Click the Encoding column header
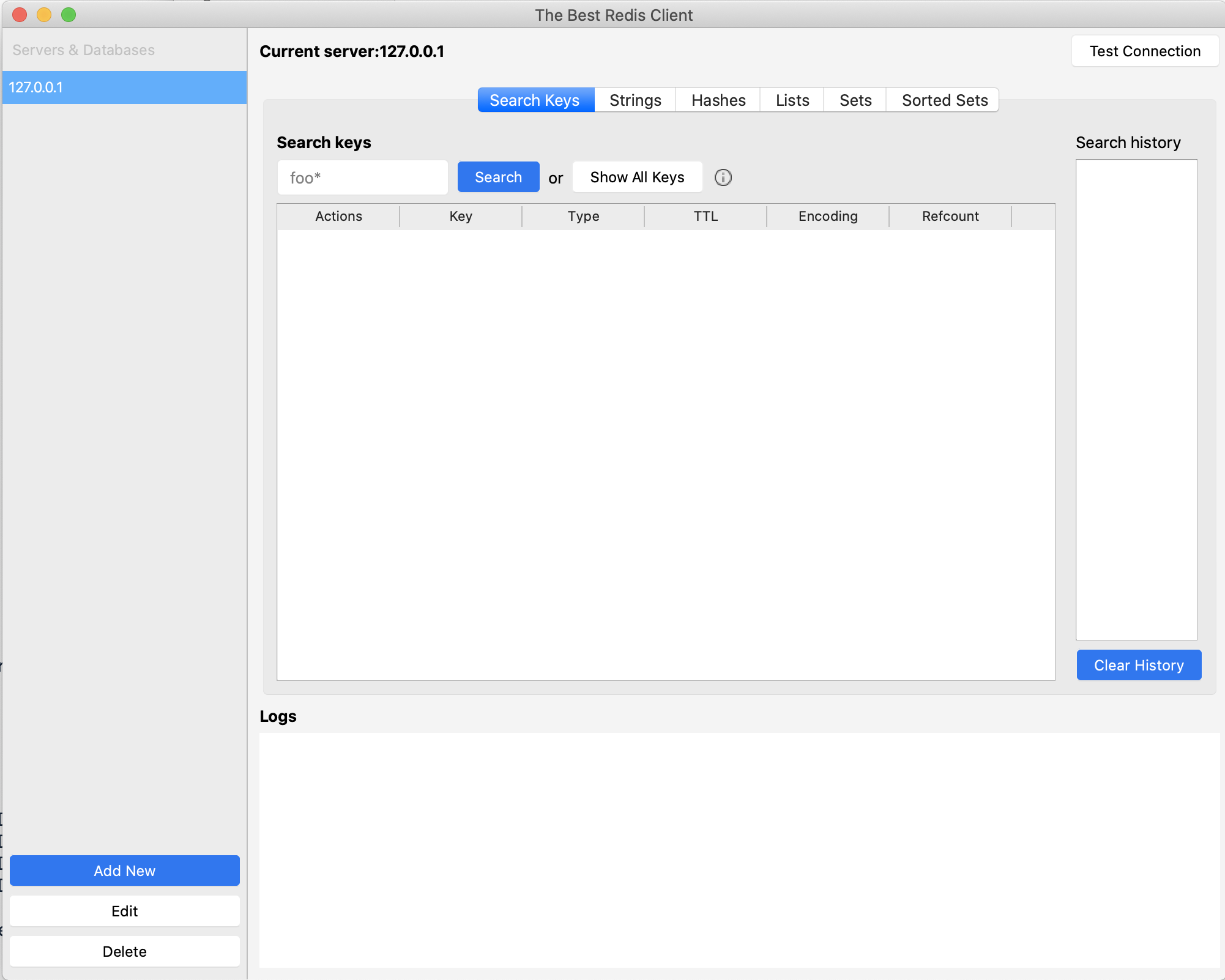The image size is (1225, 980). pyautogui.click(x=827, y=217)
